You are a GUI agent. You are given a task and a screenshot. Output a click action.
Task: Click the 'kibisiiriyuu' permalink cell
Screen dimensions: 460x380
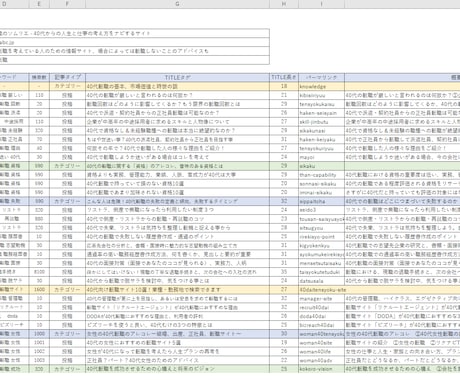(322, 95)
